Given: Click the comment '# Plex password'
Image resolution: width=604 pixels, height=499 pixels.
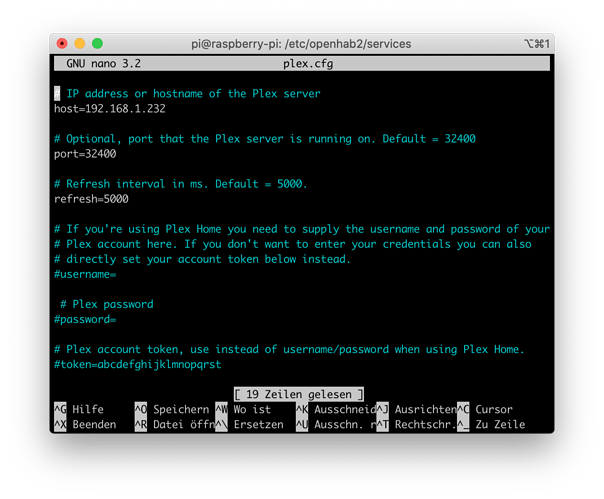Looking at the screenshot, I should tap(107, 304).
